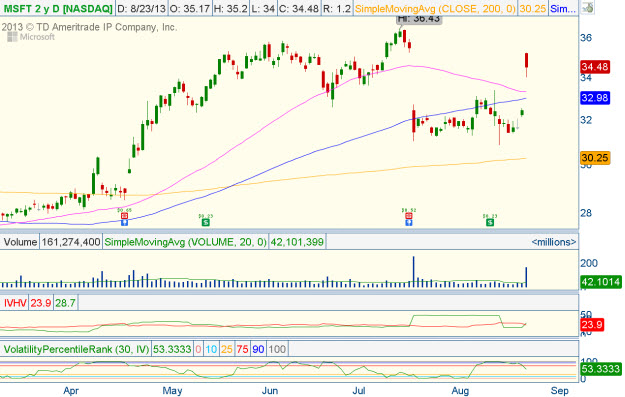Click the blue 32.98 moving average tag
Image resolution: width=625 pixels, height=397 pixels.
click(595, 98)
